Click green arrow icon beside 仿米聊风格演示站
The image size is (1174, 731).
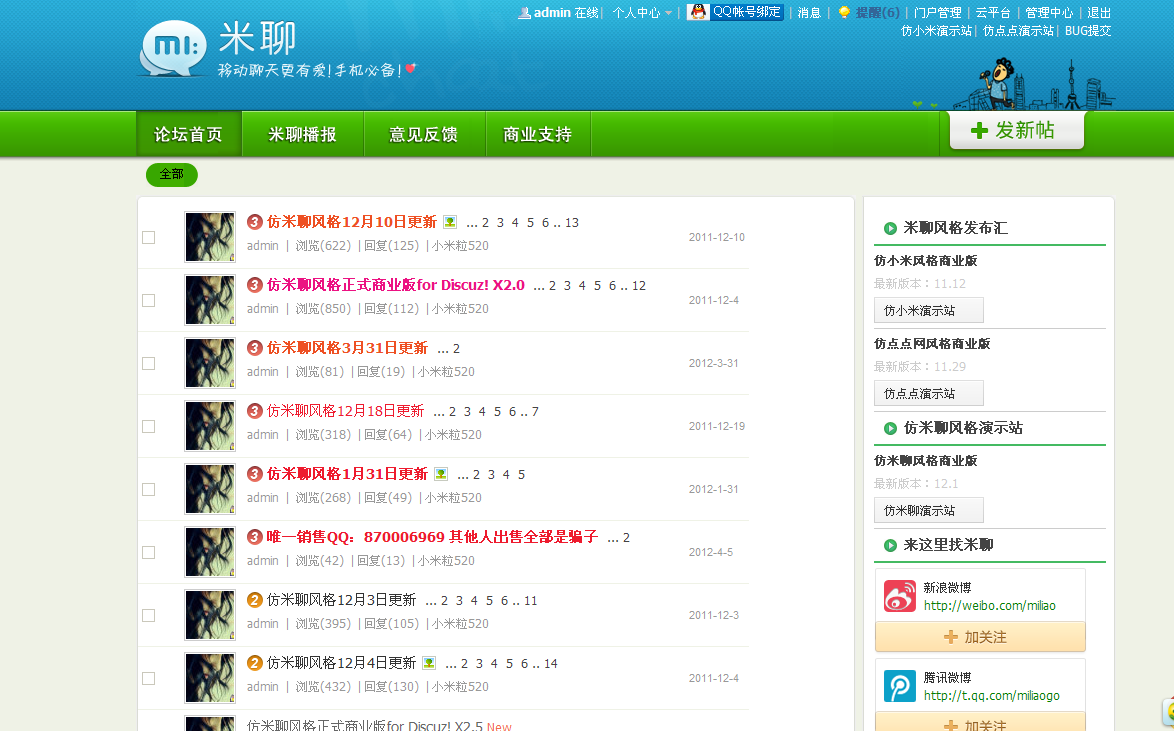coord(890,428)
